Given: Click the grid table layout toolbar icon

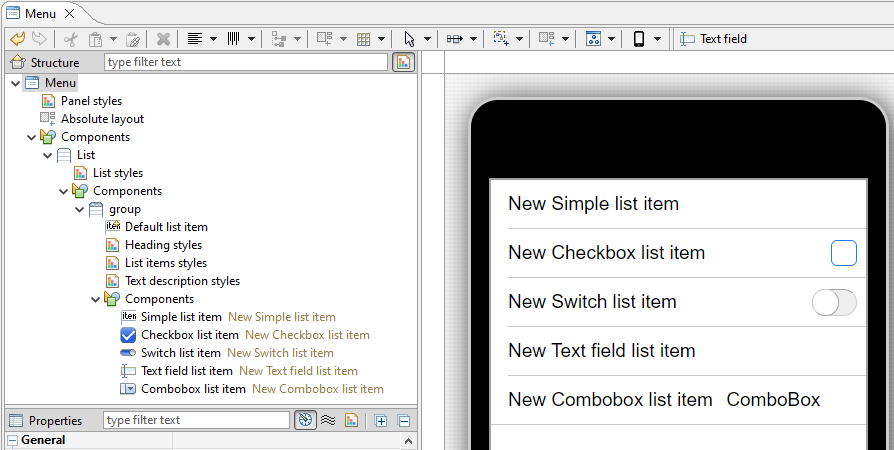Looking at the screenshot, I should (x=364, y=39).
